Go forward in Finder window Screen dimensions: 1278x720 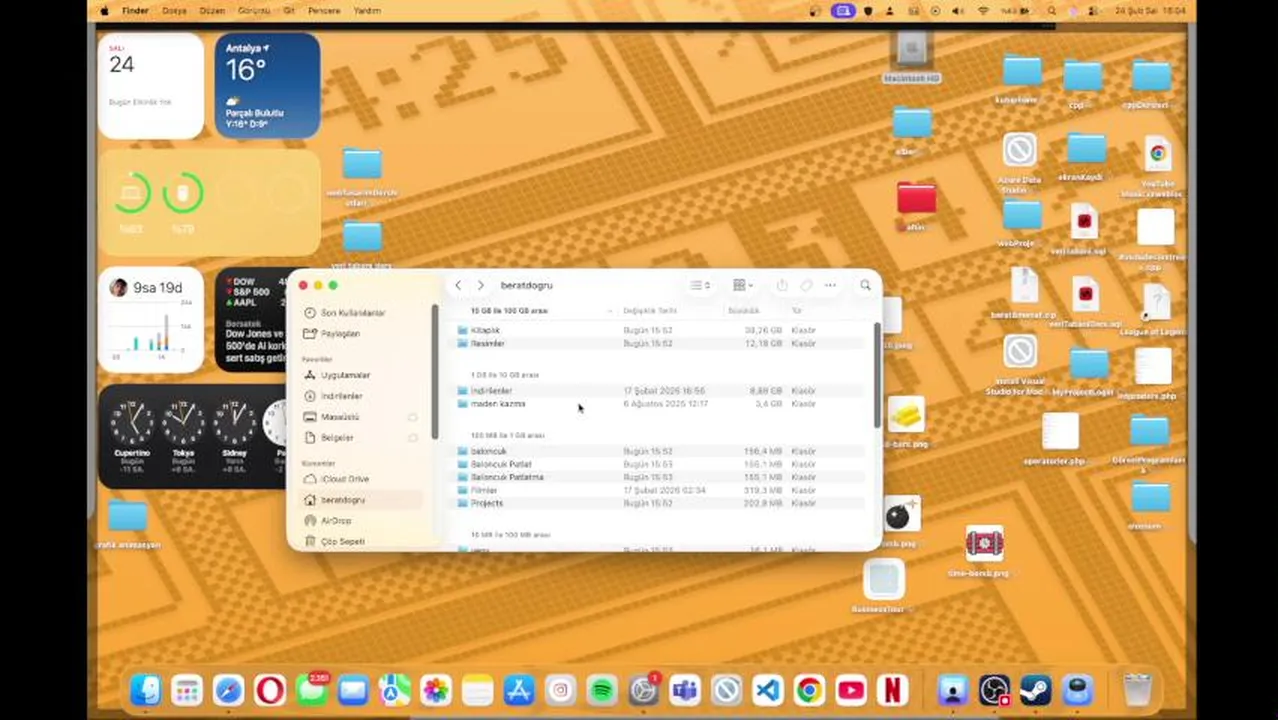pos(480,285)
